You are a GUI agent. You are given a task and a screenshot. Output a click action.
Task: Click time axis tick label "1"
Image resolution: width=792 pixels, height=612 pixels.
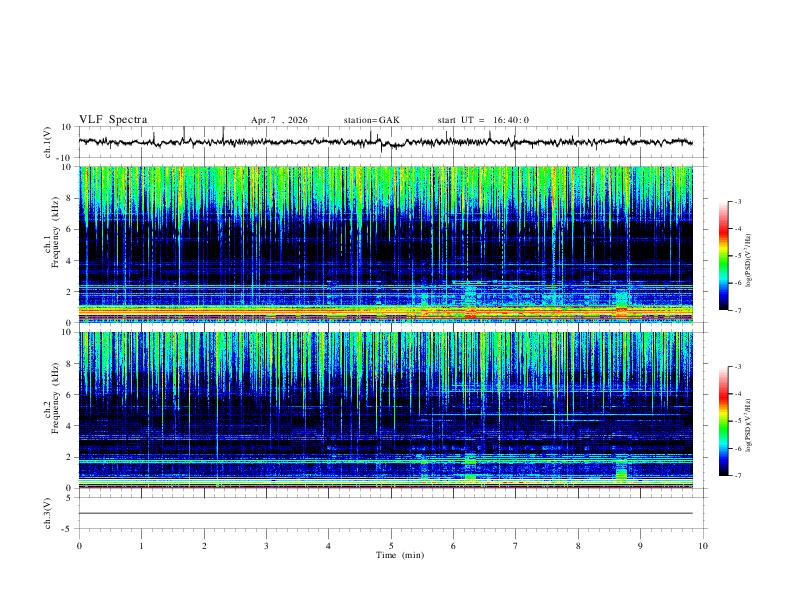coord(141,546)
